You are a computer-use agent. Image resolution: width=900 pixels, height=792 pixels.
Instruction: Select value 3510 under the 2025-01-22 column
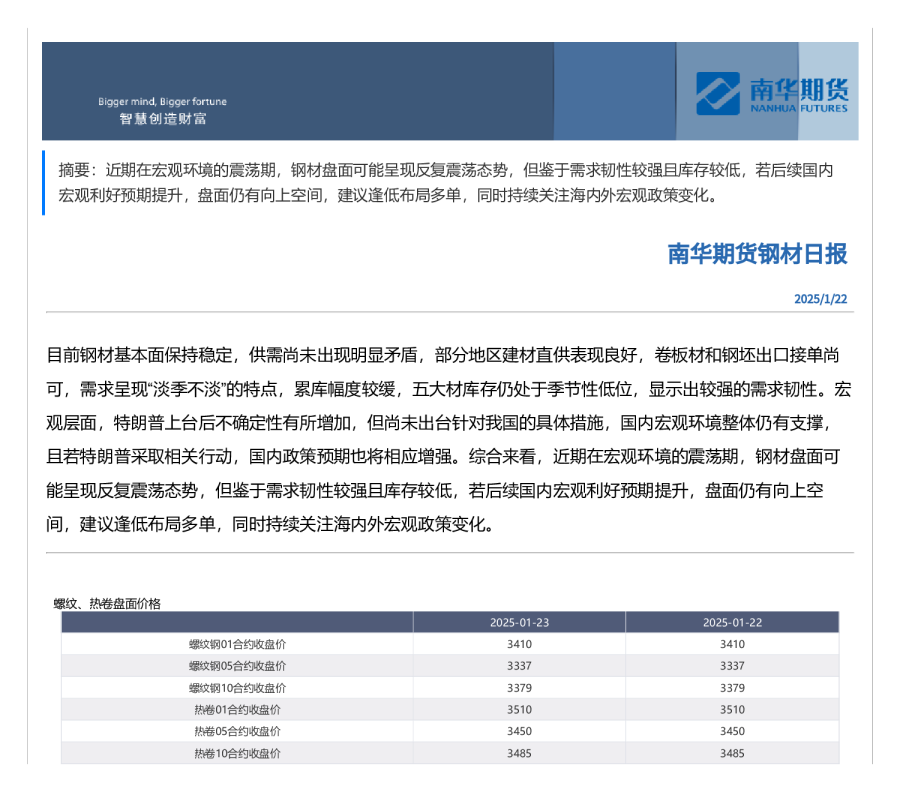732,710
